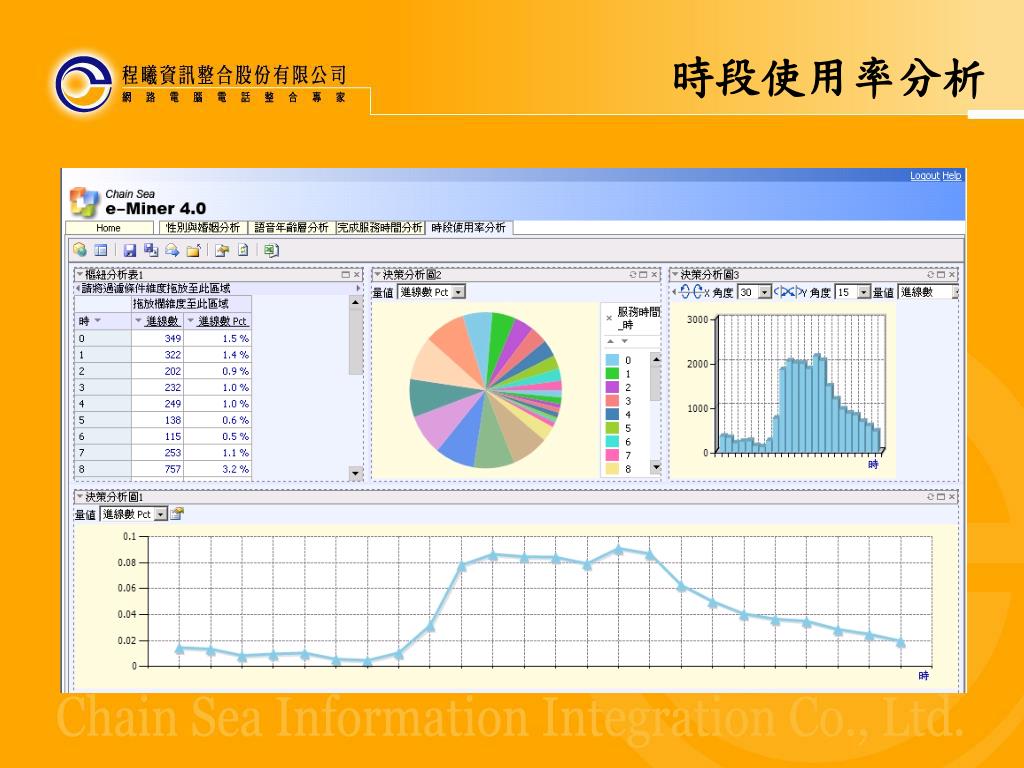Collapse the 決策分析圖3 panel triangle
The width and height of the screenshot is (1024, 768).
675,274
